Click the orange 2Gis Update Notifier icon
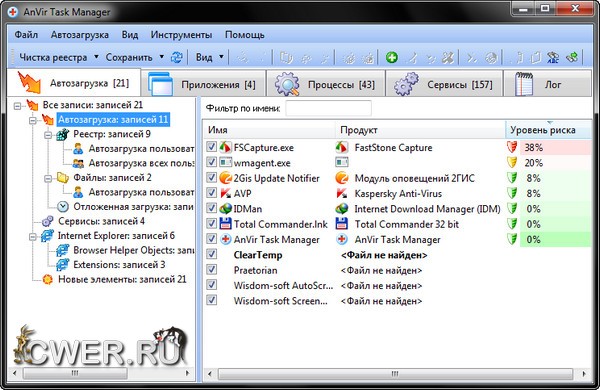600x390 pixels. (x=226, y=178)
